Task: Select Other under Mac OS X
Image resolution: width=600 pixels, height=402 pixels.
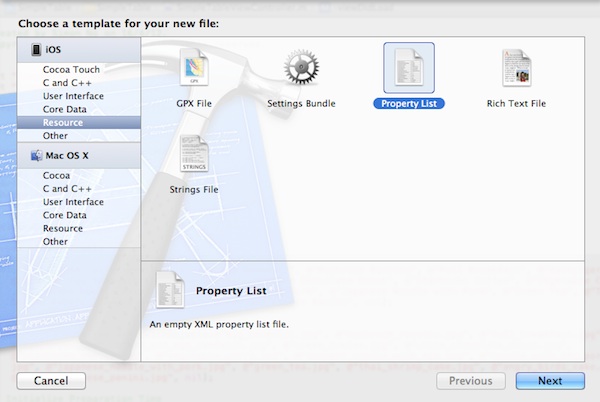Action: [x=55, y=241]
